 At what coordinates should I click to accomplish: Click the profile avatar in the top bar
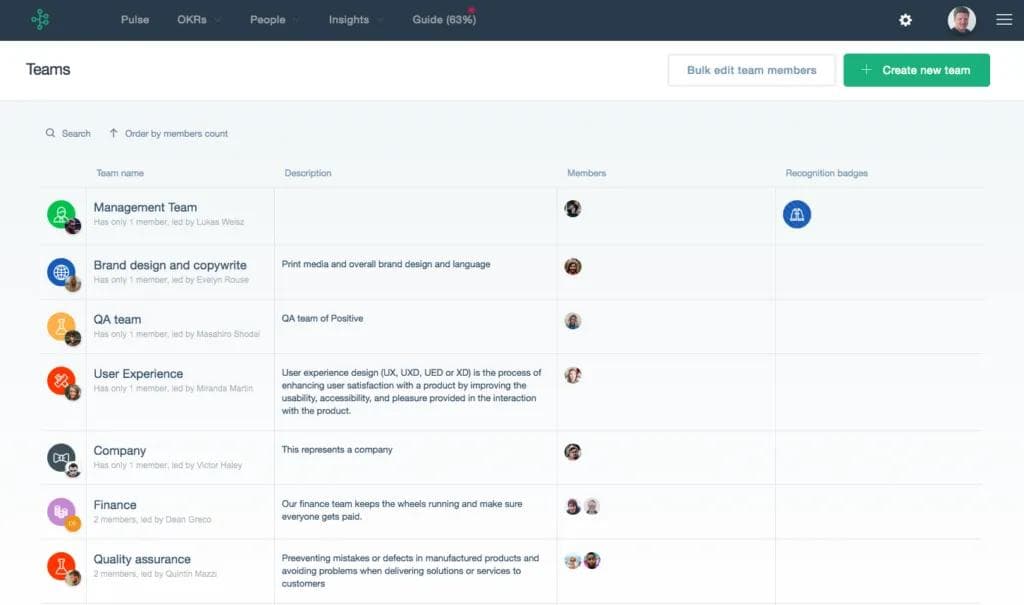961,19
